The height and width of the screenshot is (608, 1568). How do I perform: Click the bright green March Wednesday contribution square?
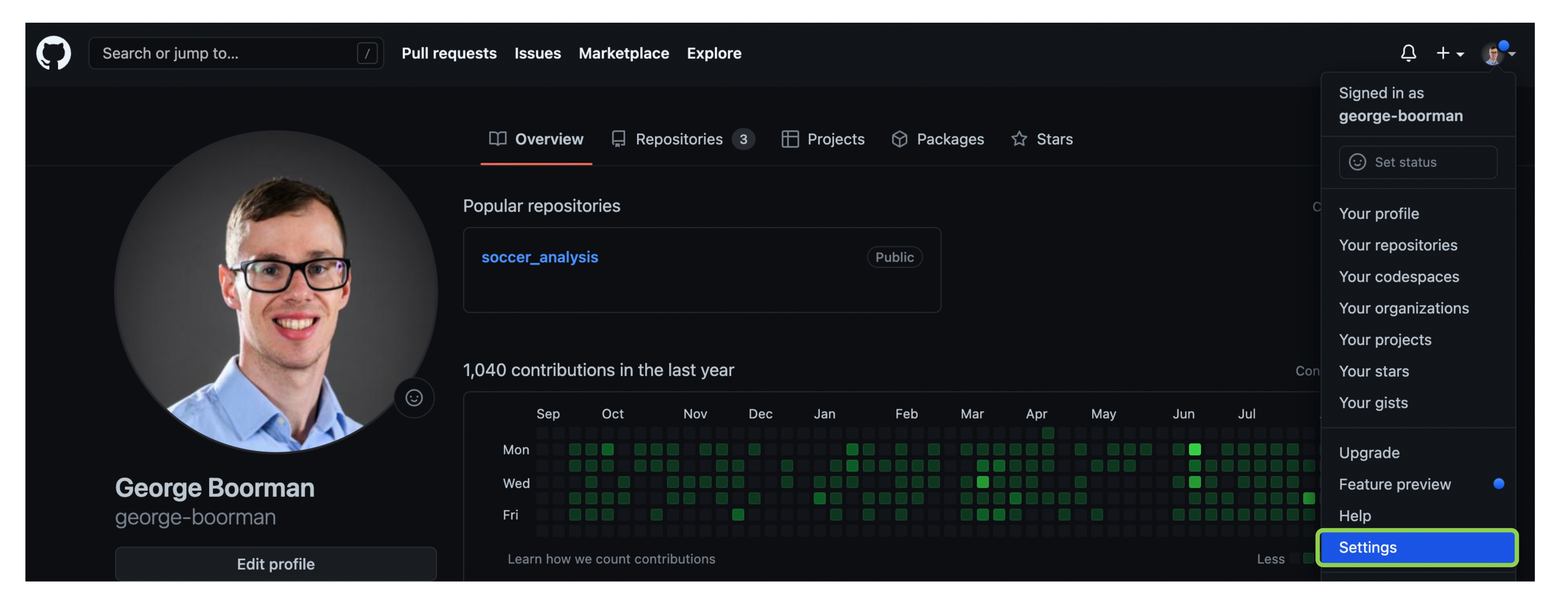(983, 482)
